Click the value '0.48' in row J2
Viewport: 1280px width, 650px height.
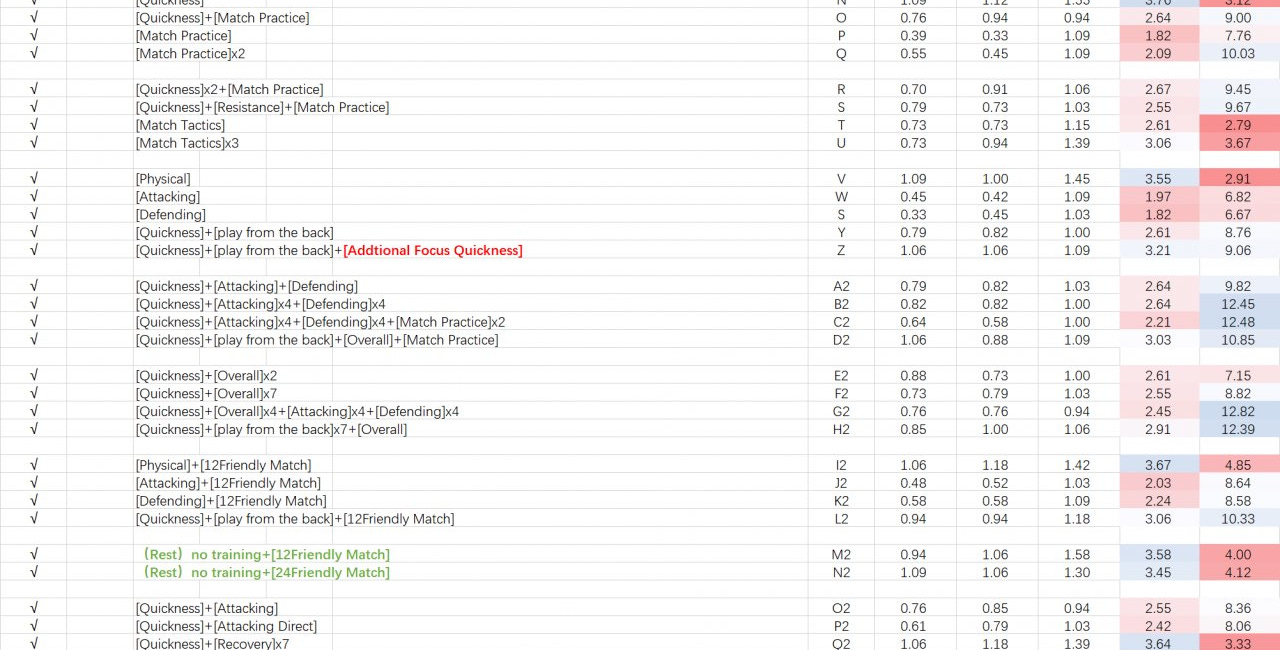coord(913,483)
